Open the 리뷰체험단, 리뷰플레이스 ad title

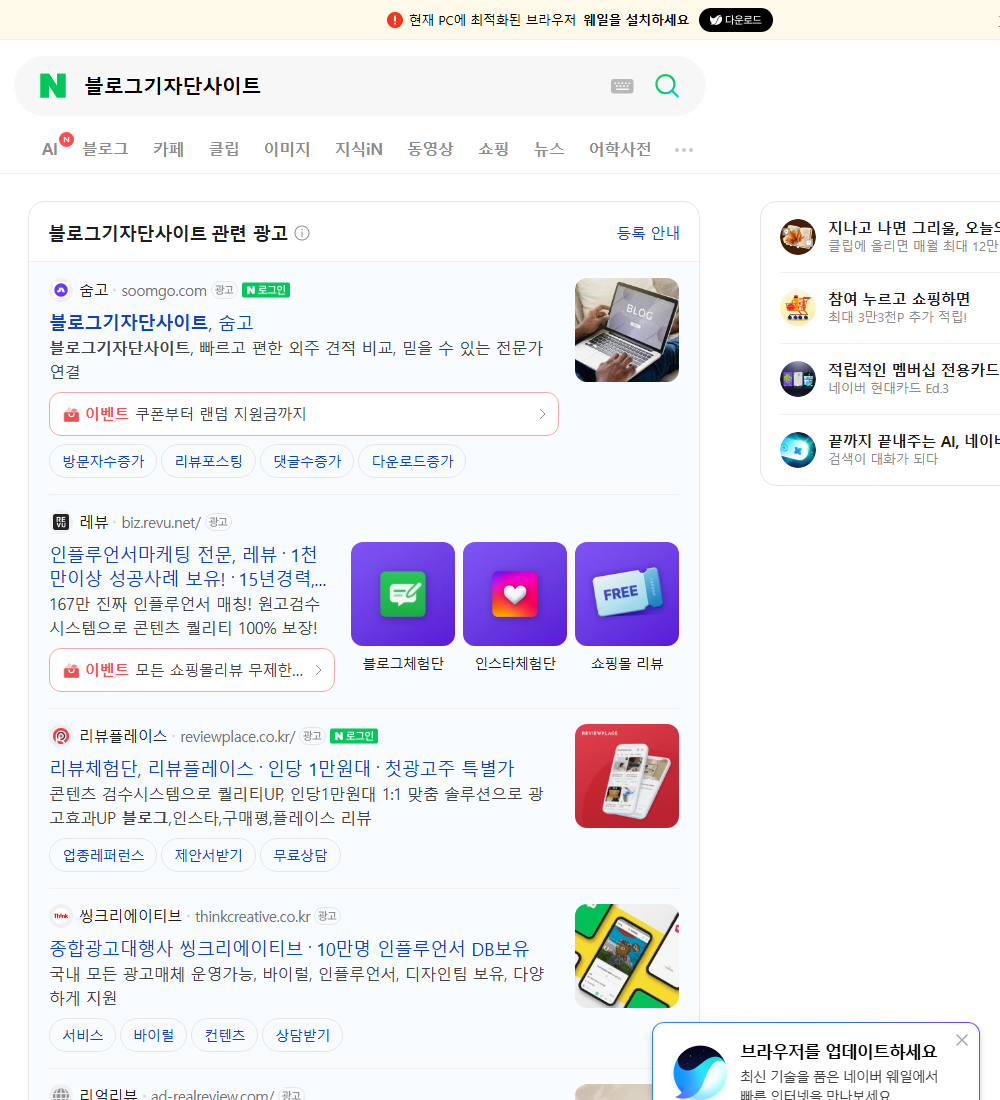(281, 768)
